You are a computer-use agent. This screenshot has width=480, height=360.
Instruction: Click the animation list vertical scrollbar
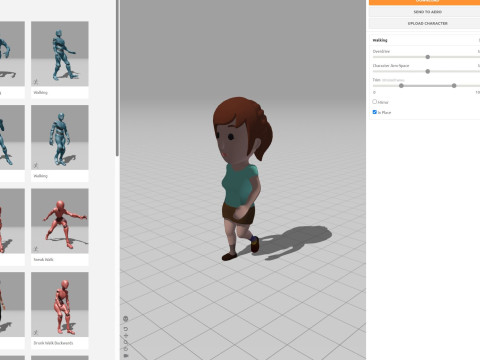(x=117, y=78)
